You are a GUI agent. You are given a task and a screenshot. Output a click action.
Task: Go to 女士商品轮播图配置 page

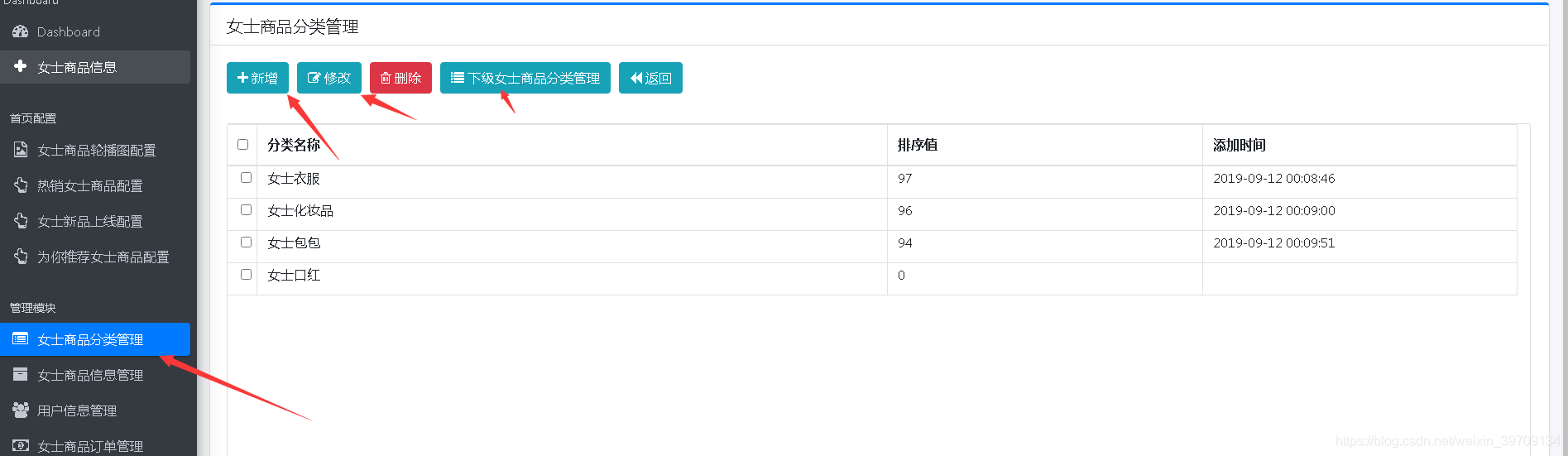[95, 150]
